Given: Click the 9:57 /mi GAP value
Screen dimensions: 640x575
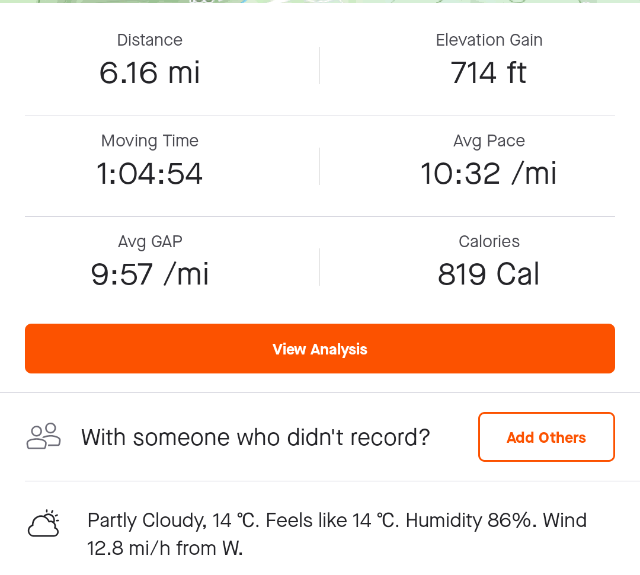Looking at the screenshot, I should click(150, 274).
